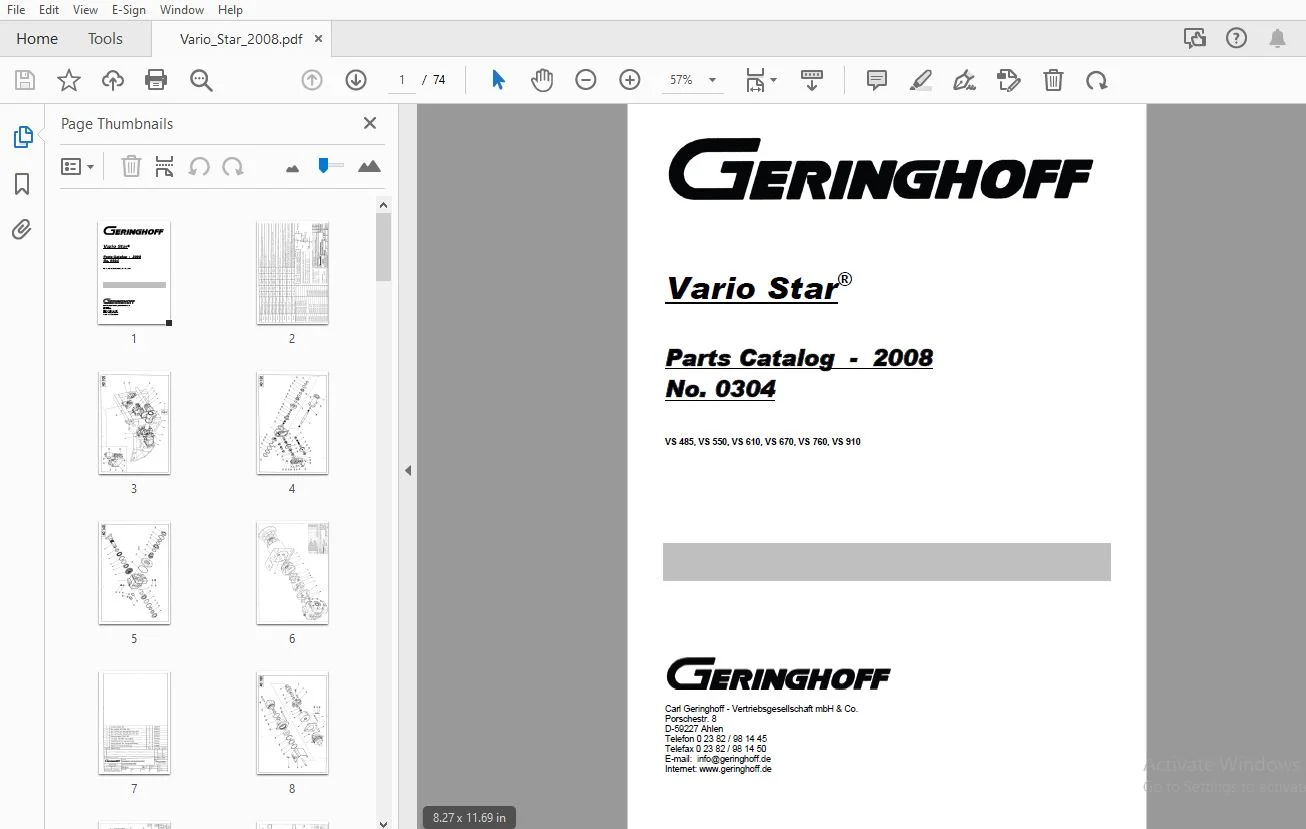1306x829 pixels.
Task: Print the document with the printer icon
Action: tap(156, 80)
